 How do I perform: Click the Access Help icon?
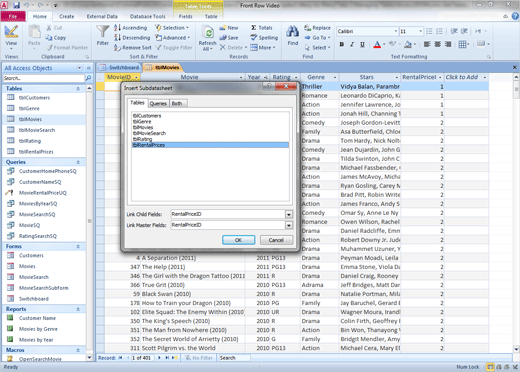515,16
